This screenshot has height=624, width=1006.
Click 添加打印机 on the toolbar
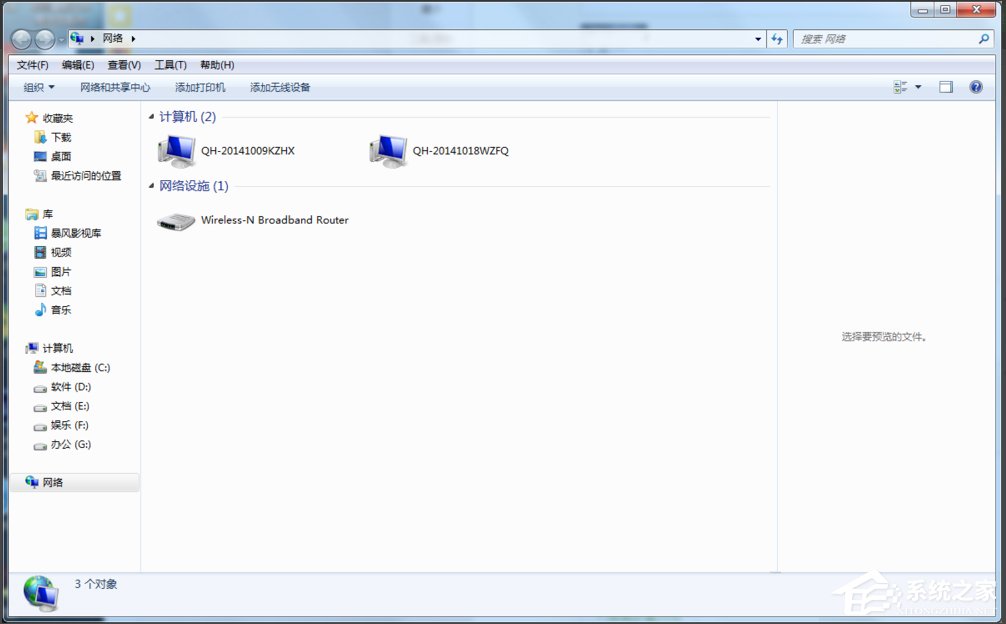click(198, 87)
